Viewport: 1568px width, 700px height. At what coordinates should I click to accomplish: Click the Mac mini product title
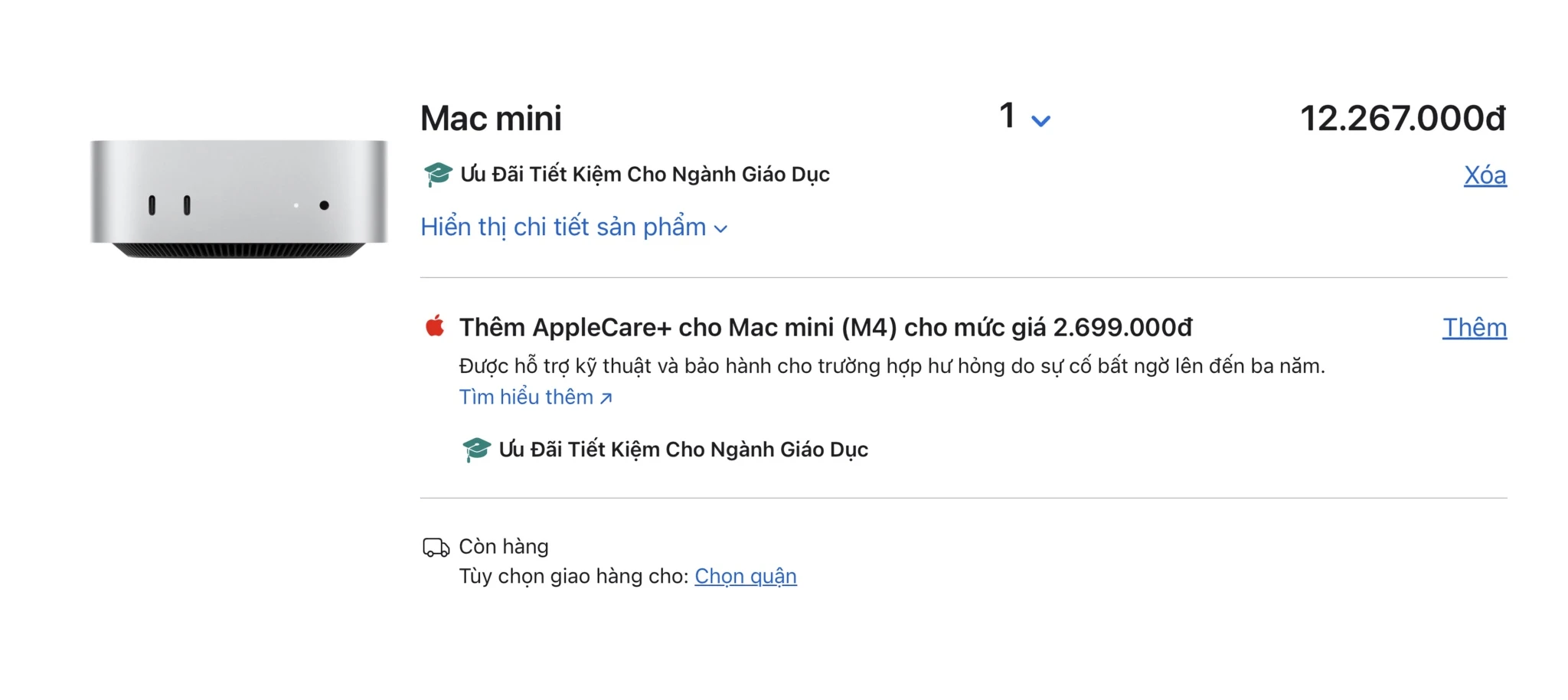pyautogui.click(x=491, y=119)
